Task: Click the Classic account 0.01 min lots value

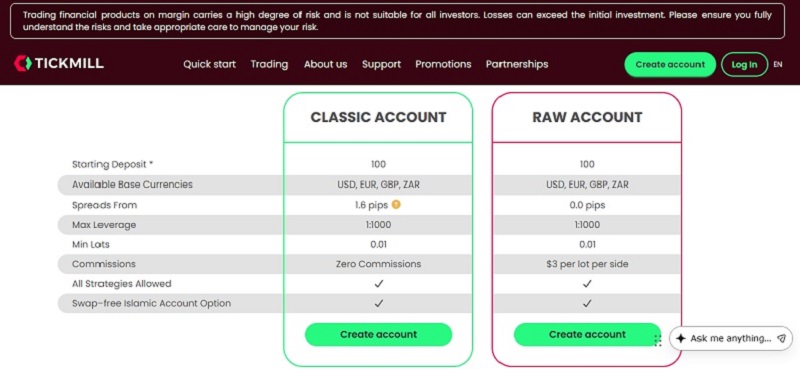Action: [379, 244]
